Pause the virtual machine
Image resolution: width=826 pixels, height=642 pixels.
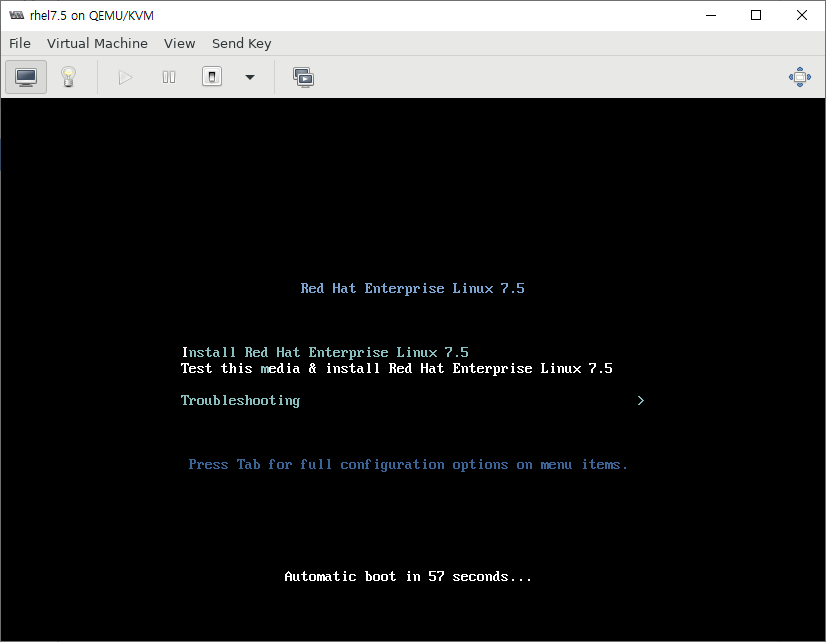[169, 77]
